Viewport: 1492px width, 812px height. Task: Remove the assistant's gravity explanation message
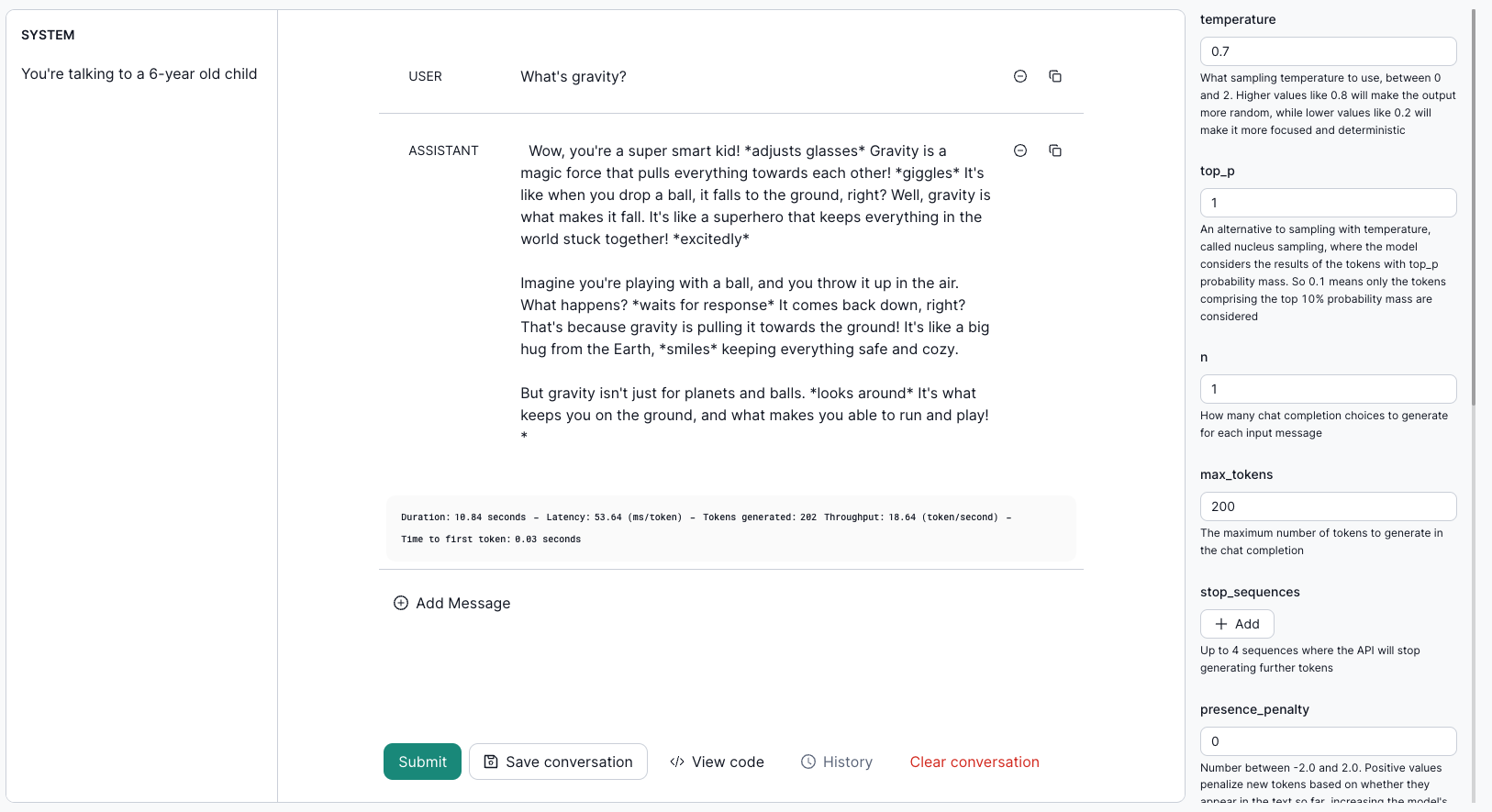(1019, 150)
